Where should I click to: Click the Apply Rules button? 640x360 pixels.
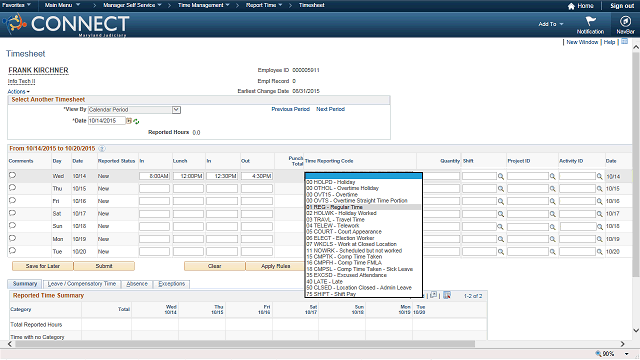point(276,266)
